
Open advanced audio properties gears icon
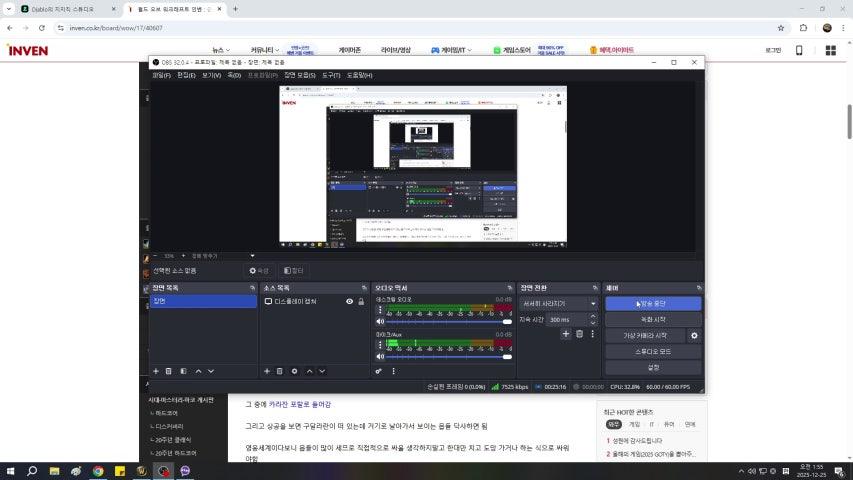379,371
